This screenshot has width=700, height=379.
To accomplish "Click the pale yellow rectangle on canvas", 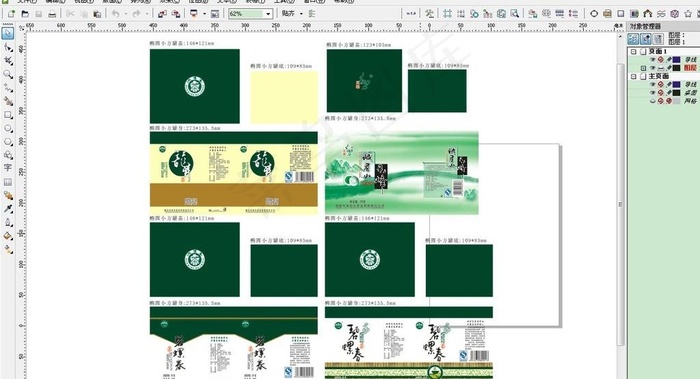I will [x=284, y=97].
